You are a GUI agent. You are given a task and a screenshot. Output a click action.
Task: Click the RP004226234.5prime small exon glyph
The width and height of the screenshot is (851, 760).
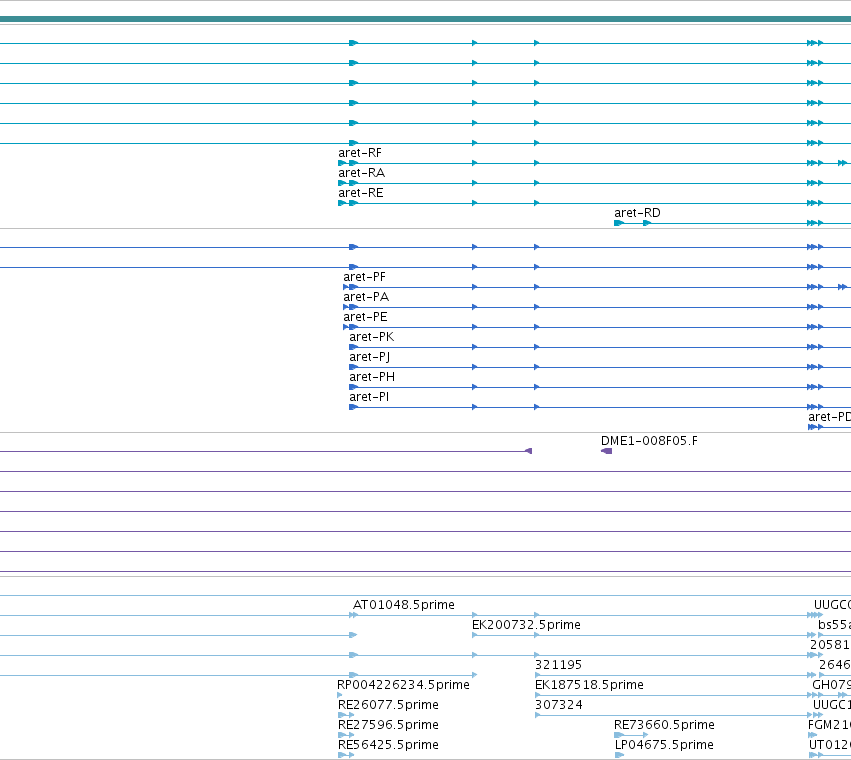point(340,695)
